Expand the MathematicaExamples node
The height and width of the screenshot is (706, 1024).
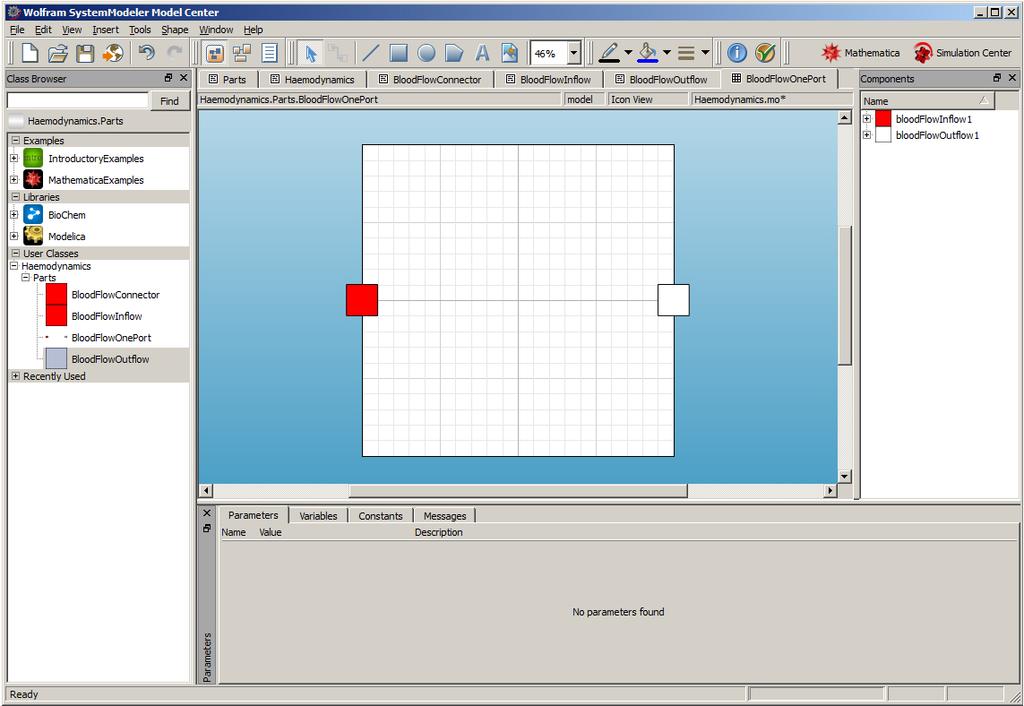click(x=14, y=180)
